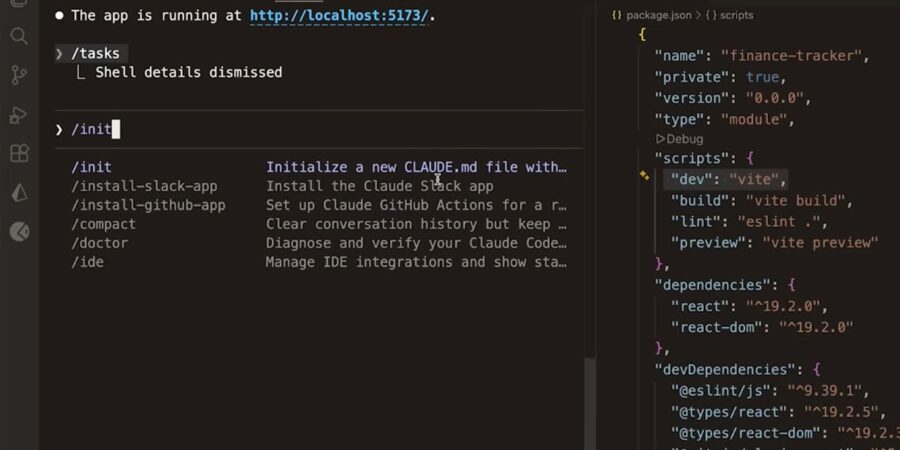Click the Debug code lens above scripts
The width and height of the screenshot is (900, 450).
coord(684,139)
